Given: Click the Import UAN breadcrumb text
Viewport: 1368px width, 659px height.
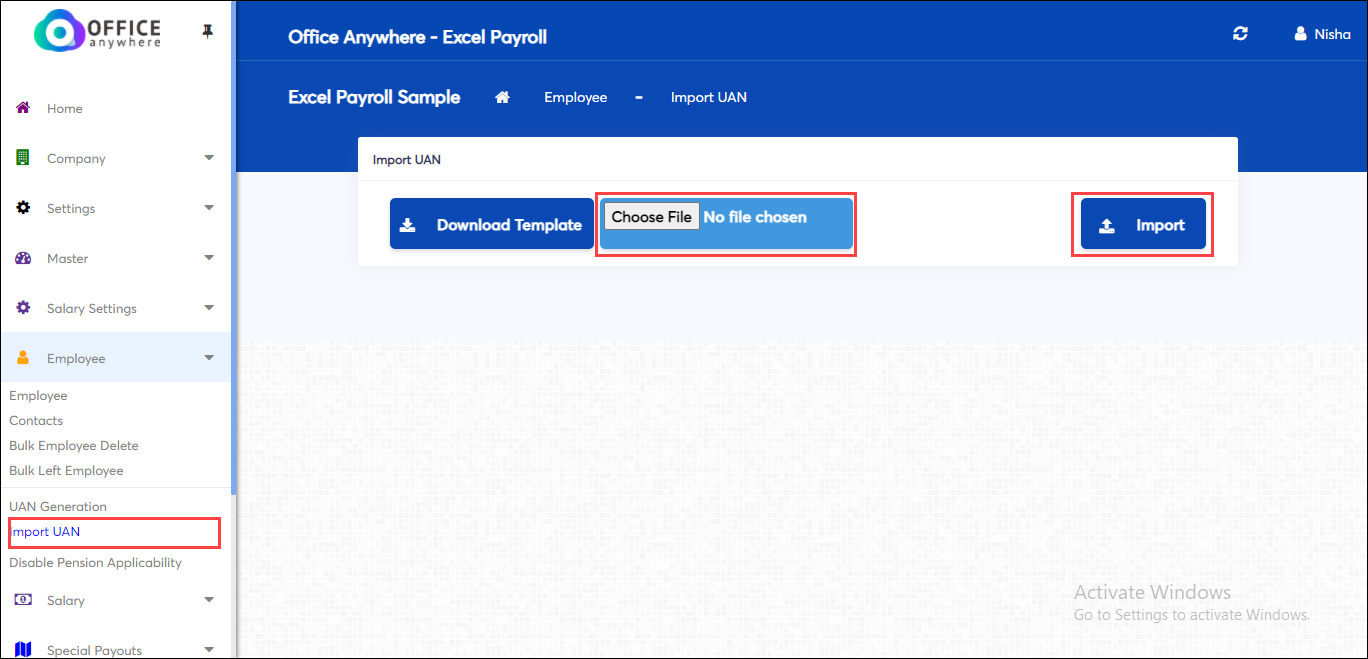Looking at the screenshot, I should [x=709, y=97].
